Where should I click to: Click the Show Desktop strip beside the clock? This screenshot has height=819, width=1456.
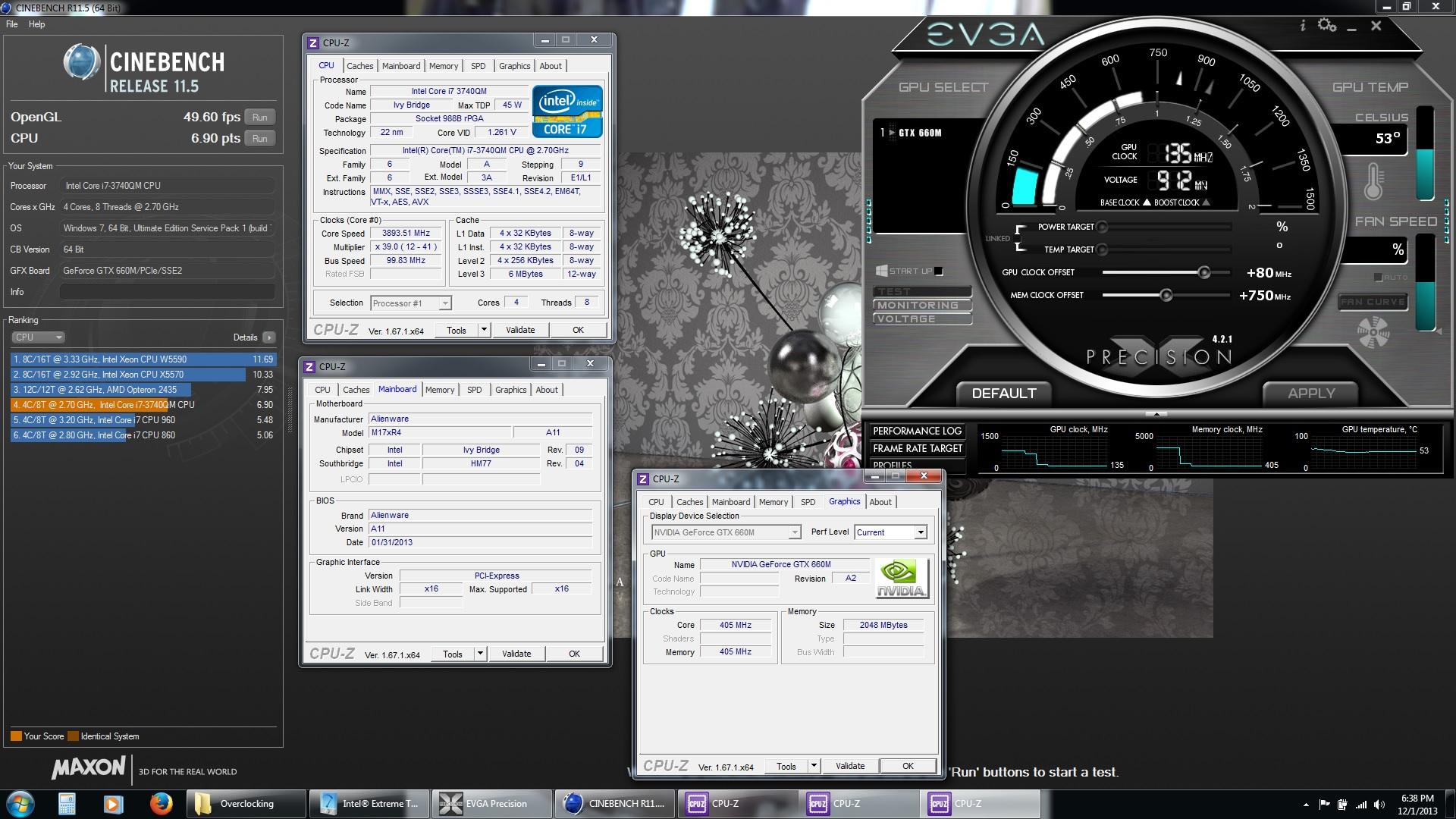pyautogui.click(x=1450, y=804)
